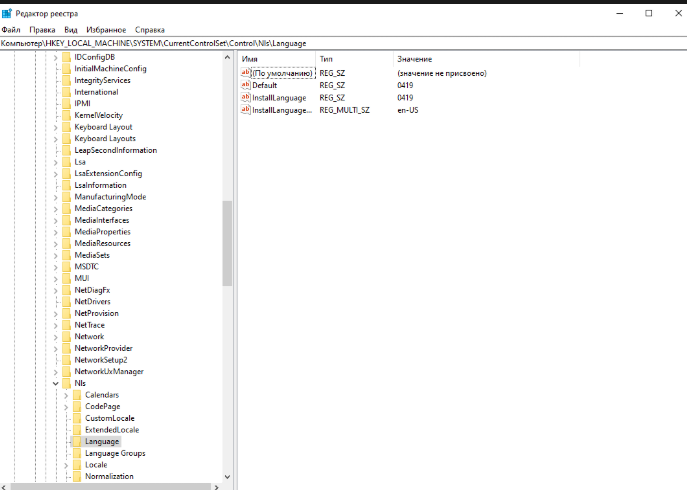The width and height of the screenshot is (687, 490).
Task: Click the Calendars folder icon
Action: click(x=77, y=395)
